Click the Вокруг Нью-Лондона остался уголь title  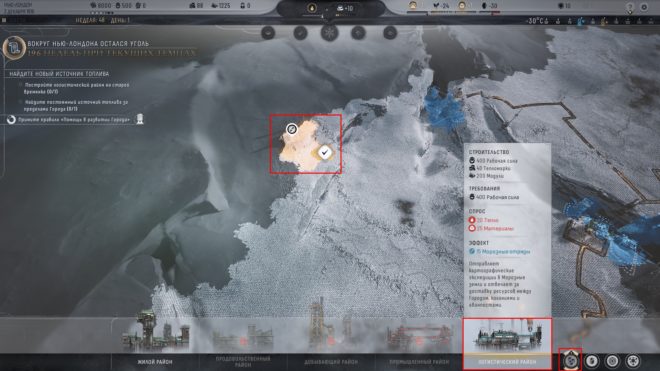coord(88,43)
